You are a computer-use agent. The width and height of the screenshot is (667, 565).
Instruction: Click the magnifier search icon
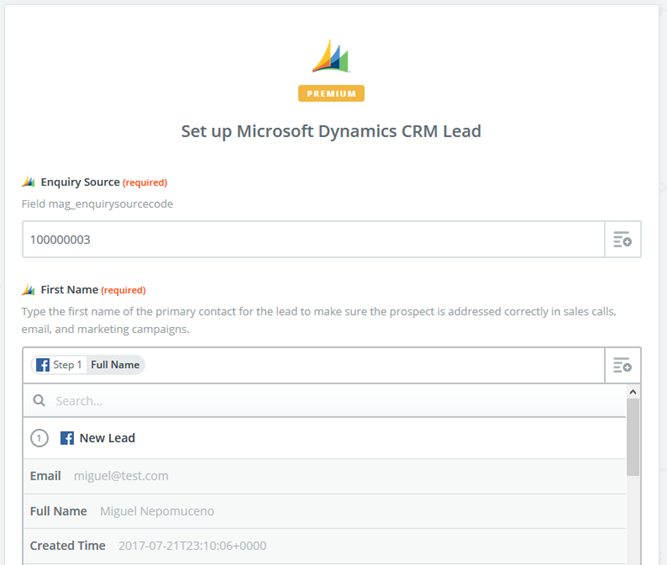click(x=39, y=400)
